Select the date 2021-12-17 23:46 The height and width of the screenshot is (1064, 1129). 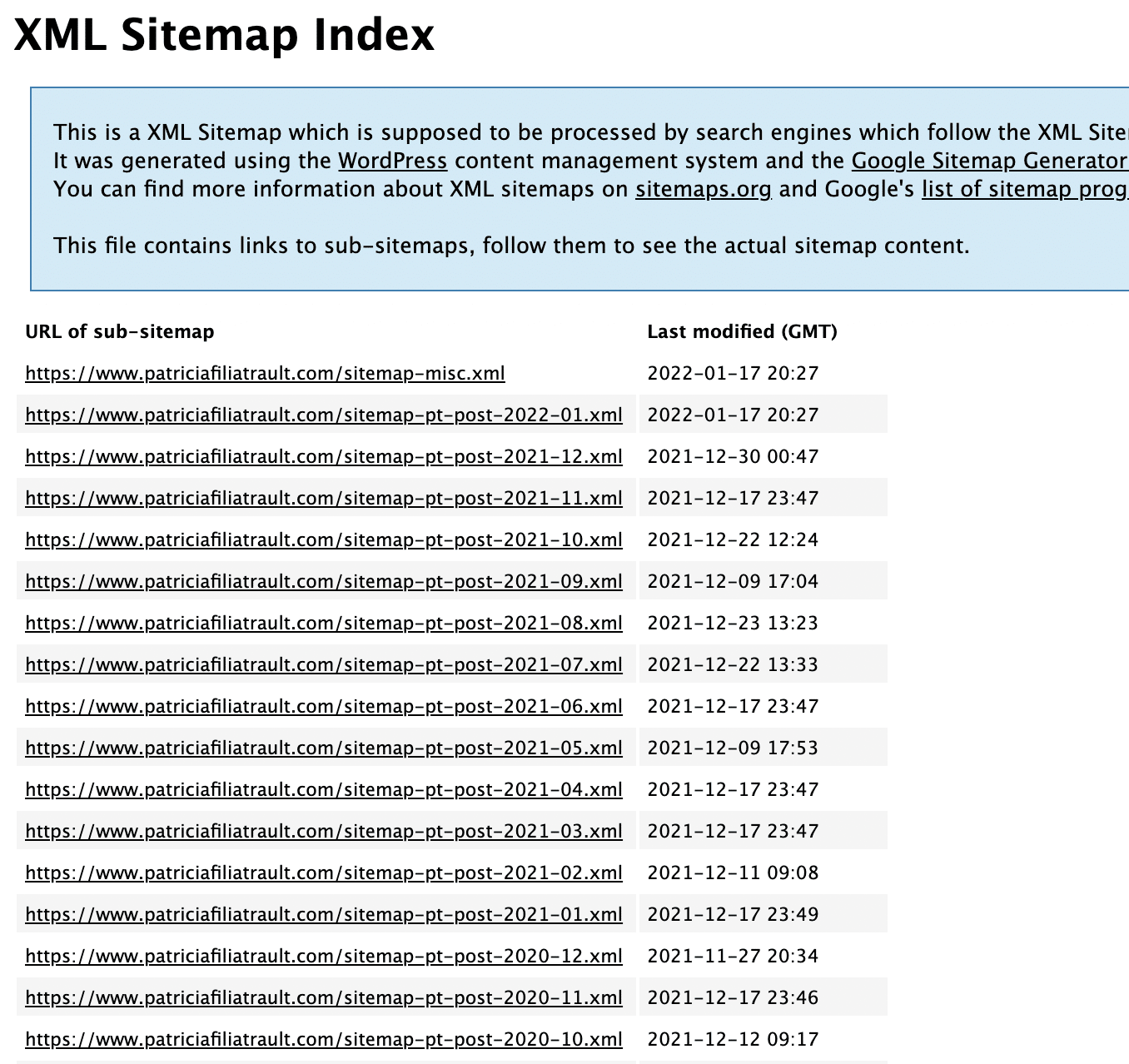(x=734, y=997)
